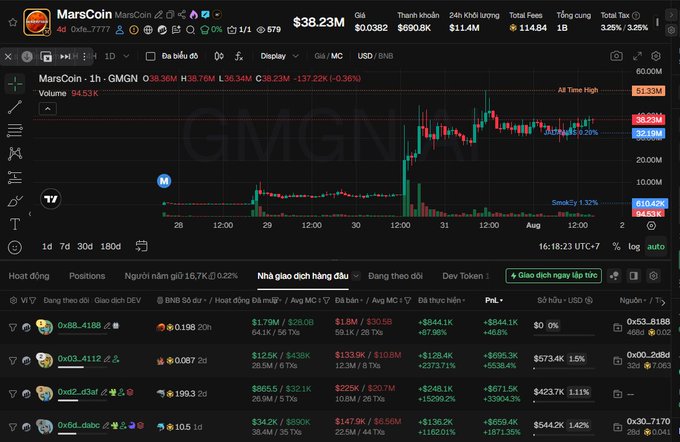Open the Đang theo dõi tab

click(x=395, y=276)
